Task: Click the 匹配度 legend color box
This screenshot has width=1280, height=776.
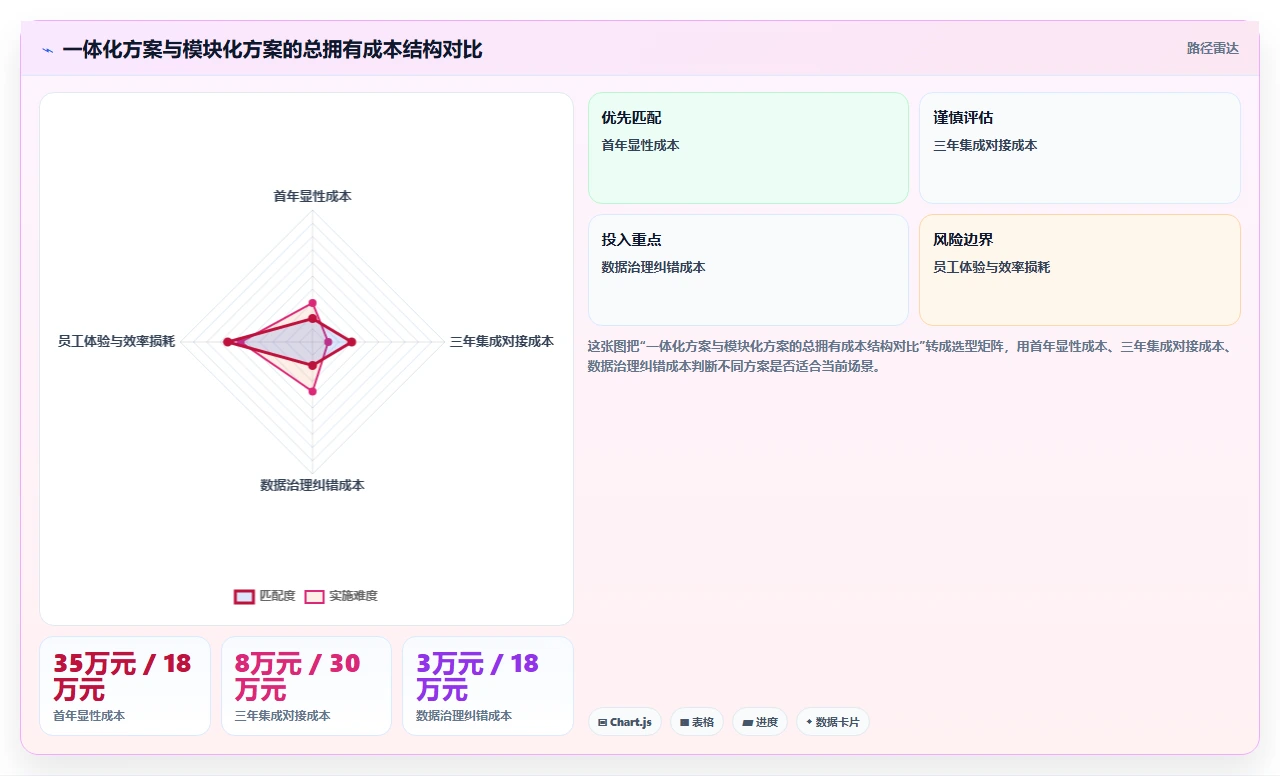Action: click(x=244, y=596)
